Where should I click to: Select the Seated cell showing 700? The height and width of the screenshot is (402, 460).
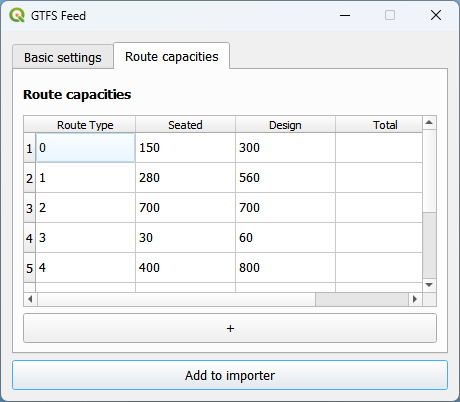[185, 208]
